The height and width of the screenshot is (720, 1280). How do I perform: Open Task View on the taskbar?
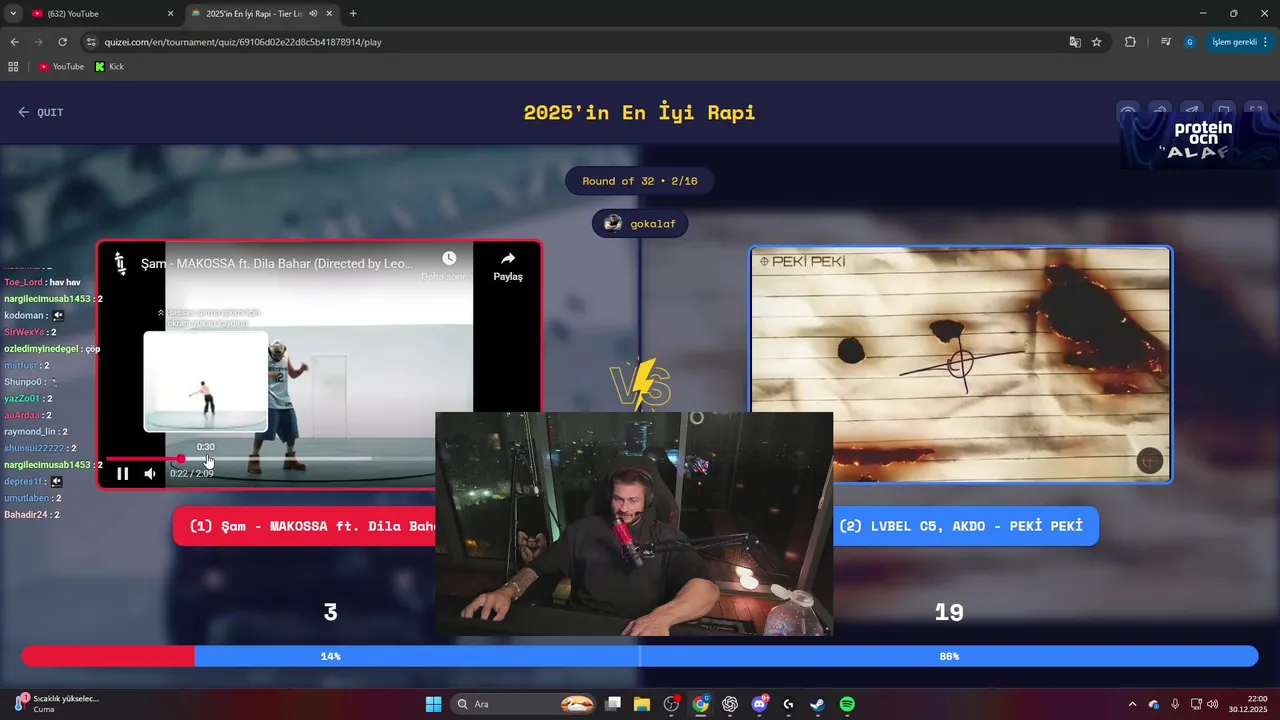coord(613,704)
